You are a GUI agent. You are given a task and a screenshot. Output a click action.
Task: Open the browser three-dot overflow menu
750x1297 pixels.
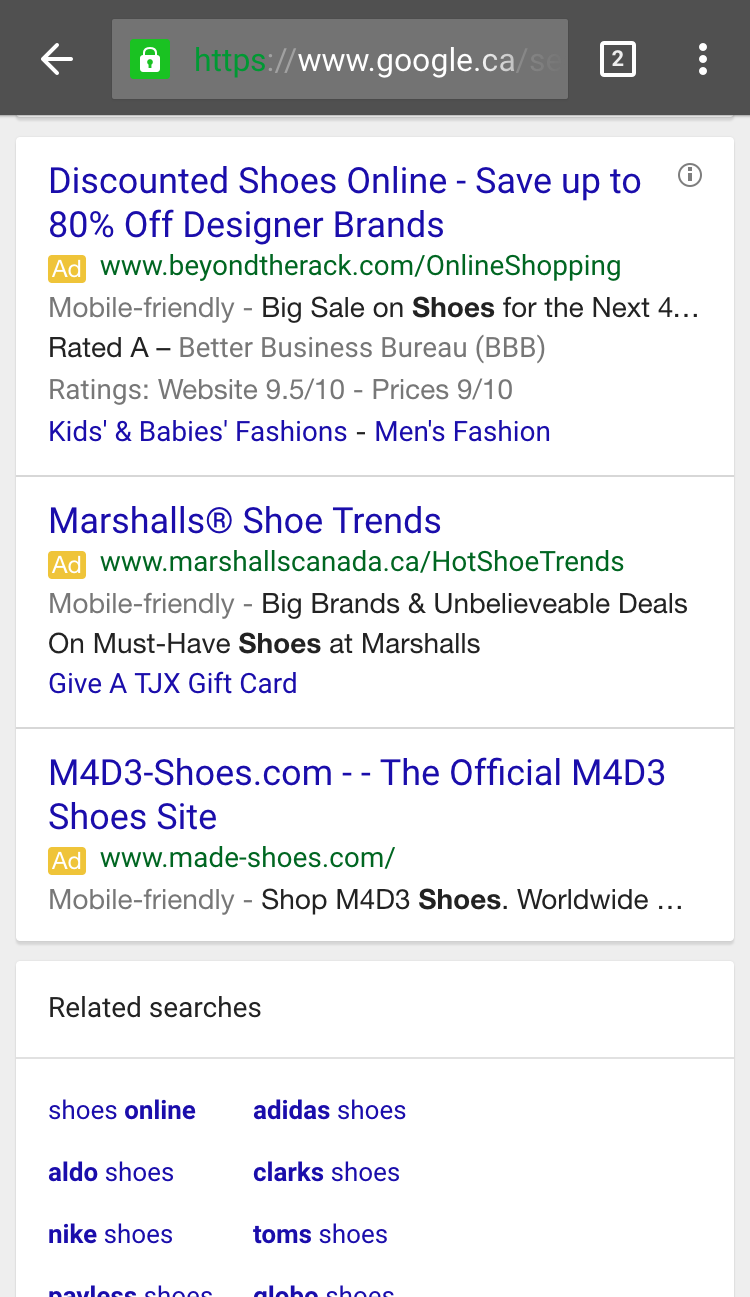[703, 60]
